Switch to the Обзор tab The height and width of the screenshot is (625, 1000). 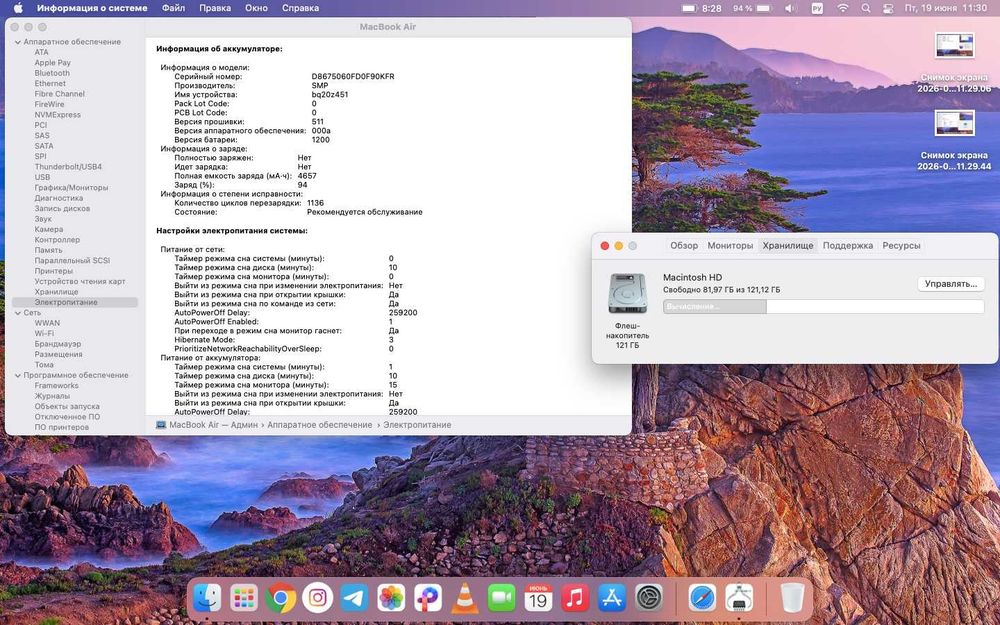(x=684, y=246)
